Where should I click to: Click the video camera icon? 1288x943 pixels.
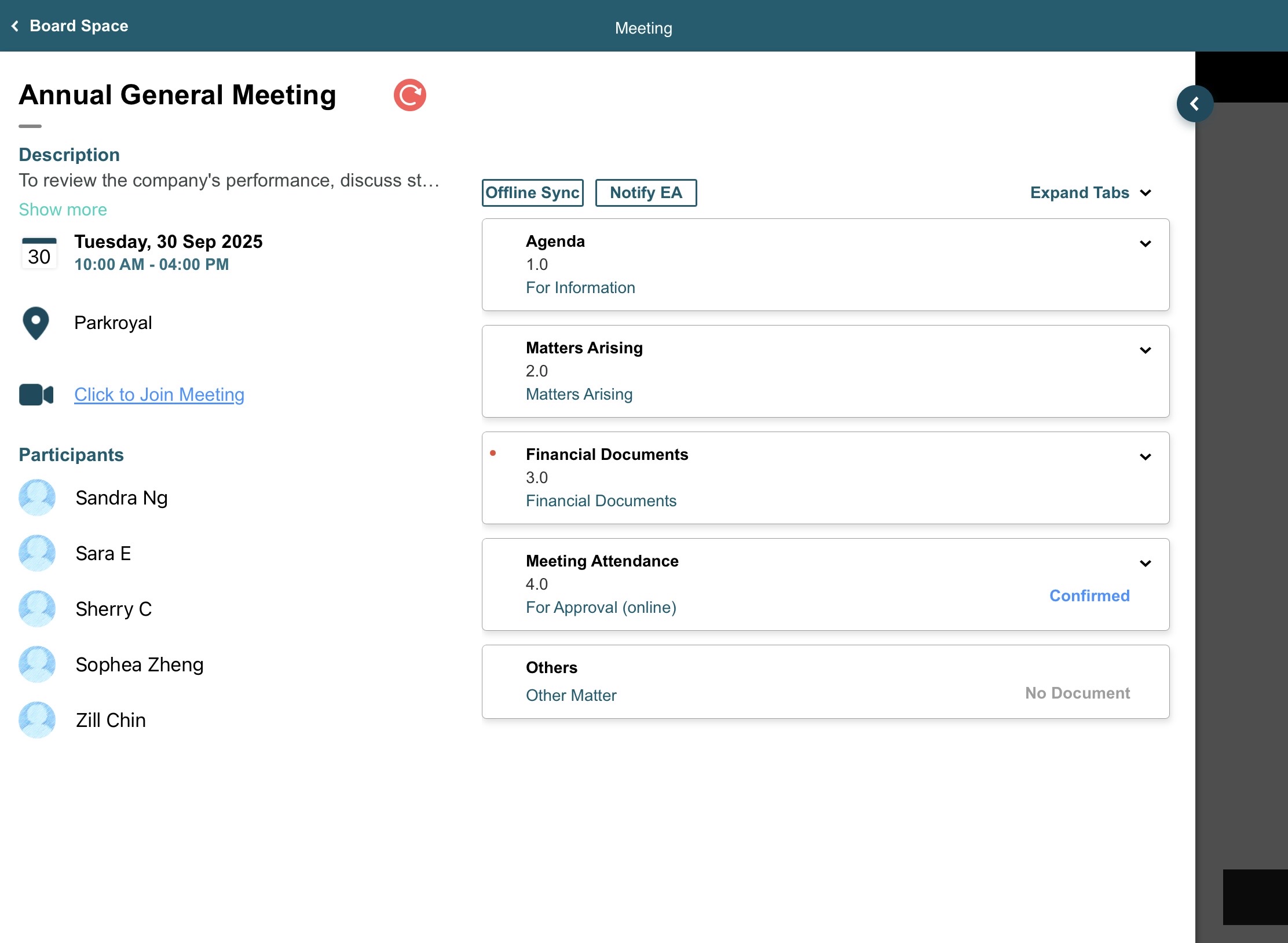click(x=36, y=394)
